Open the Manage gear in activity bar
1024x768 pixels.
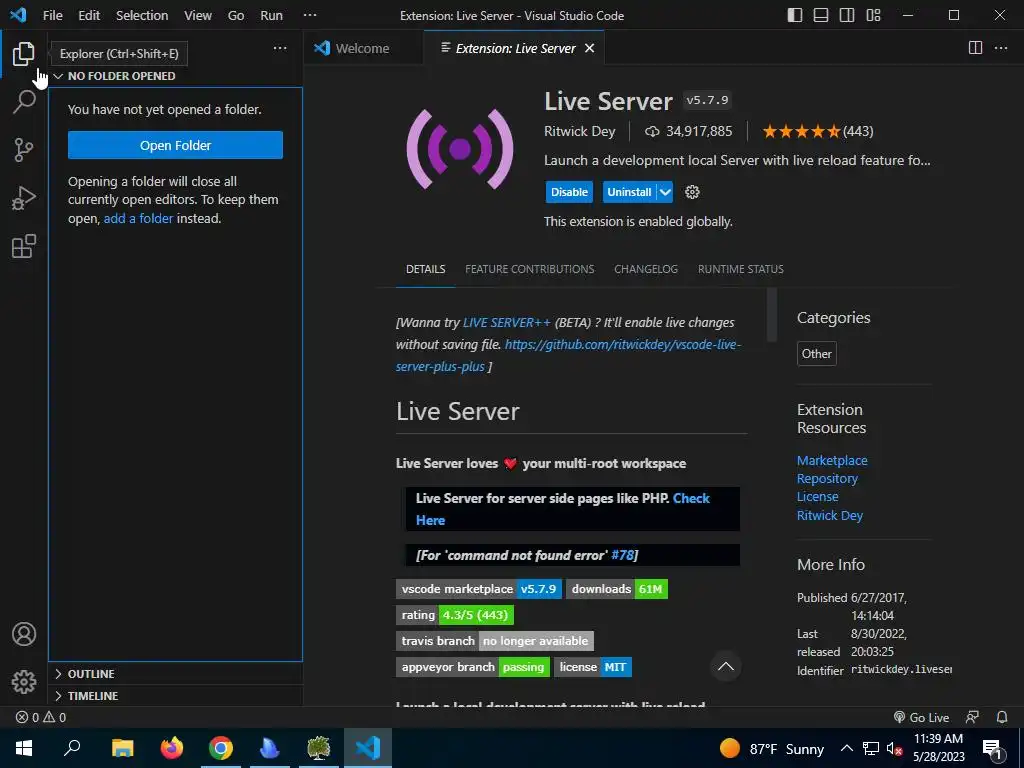point(24,682)
